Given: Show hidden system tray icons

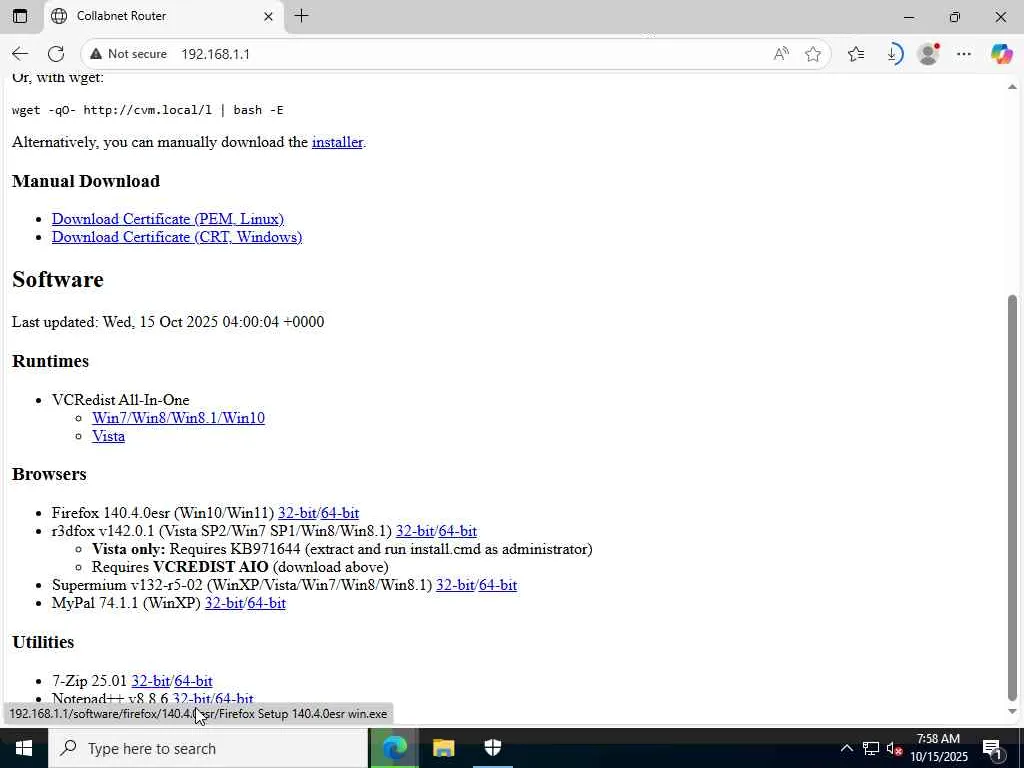Looking at the screenshot, I should 846,748.
